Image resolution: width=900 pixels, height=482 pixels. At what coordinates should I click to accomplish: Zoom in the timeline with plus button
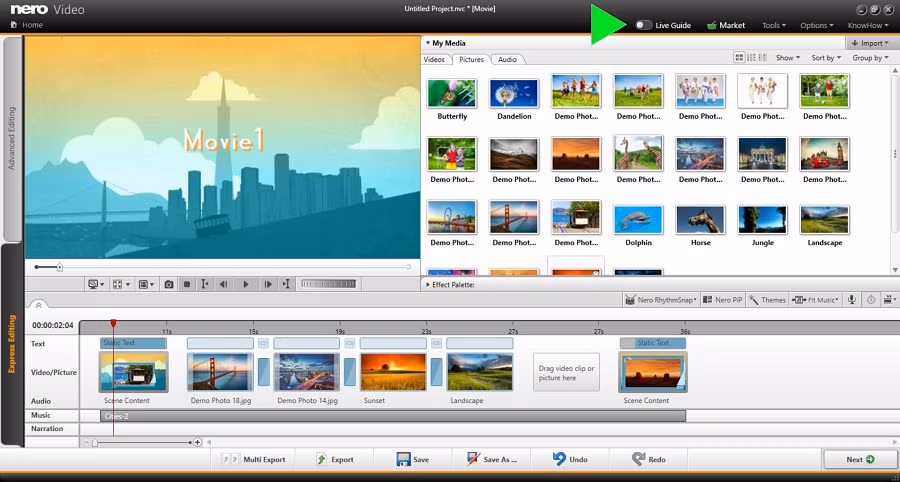[197, 442]
